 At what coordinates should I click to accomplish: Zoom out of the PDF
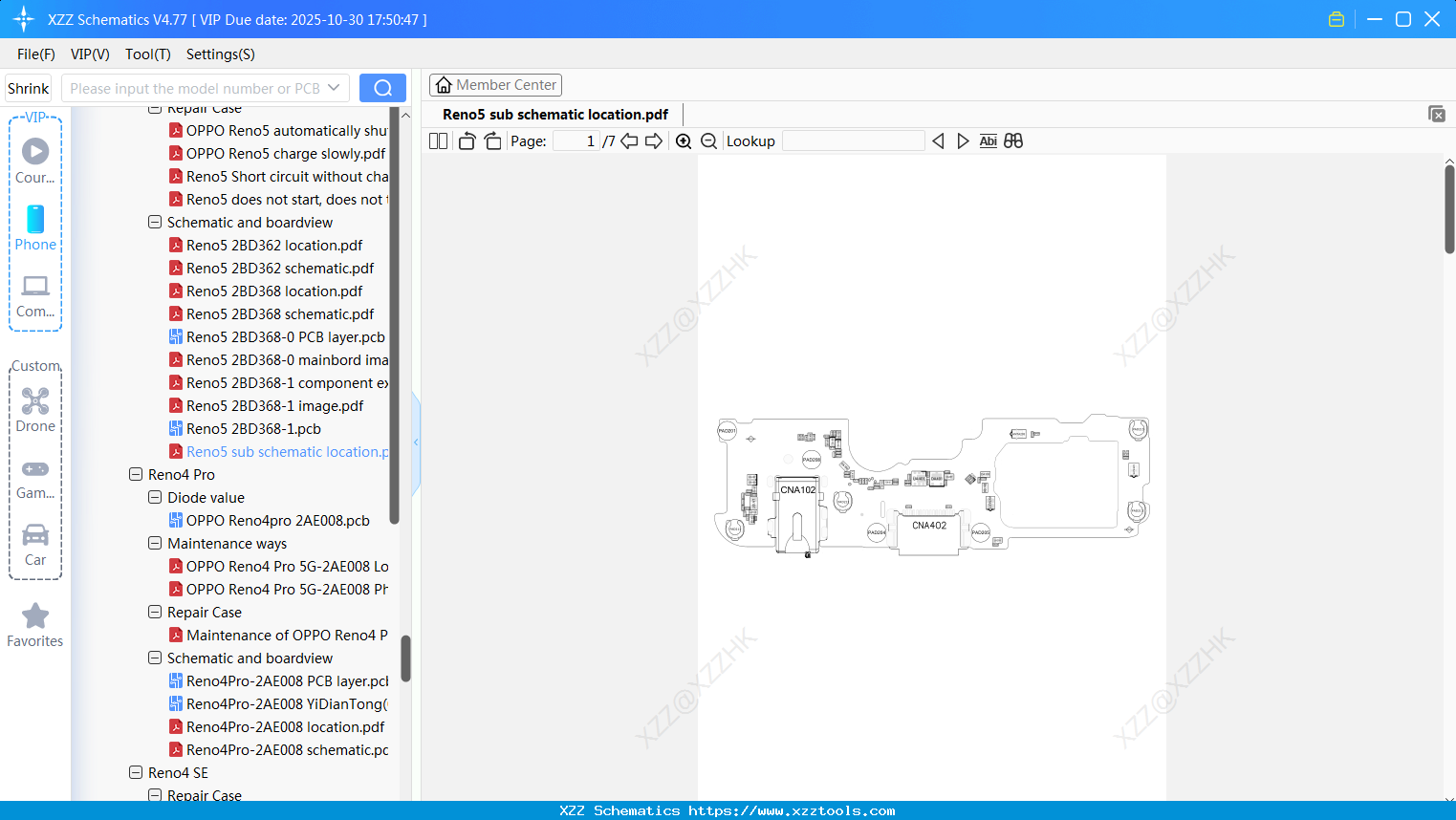click(x=709, y=141)
